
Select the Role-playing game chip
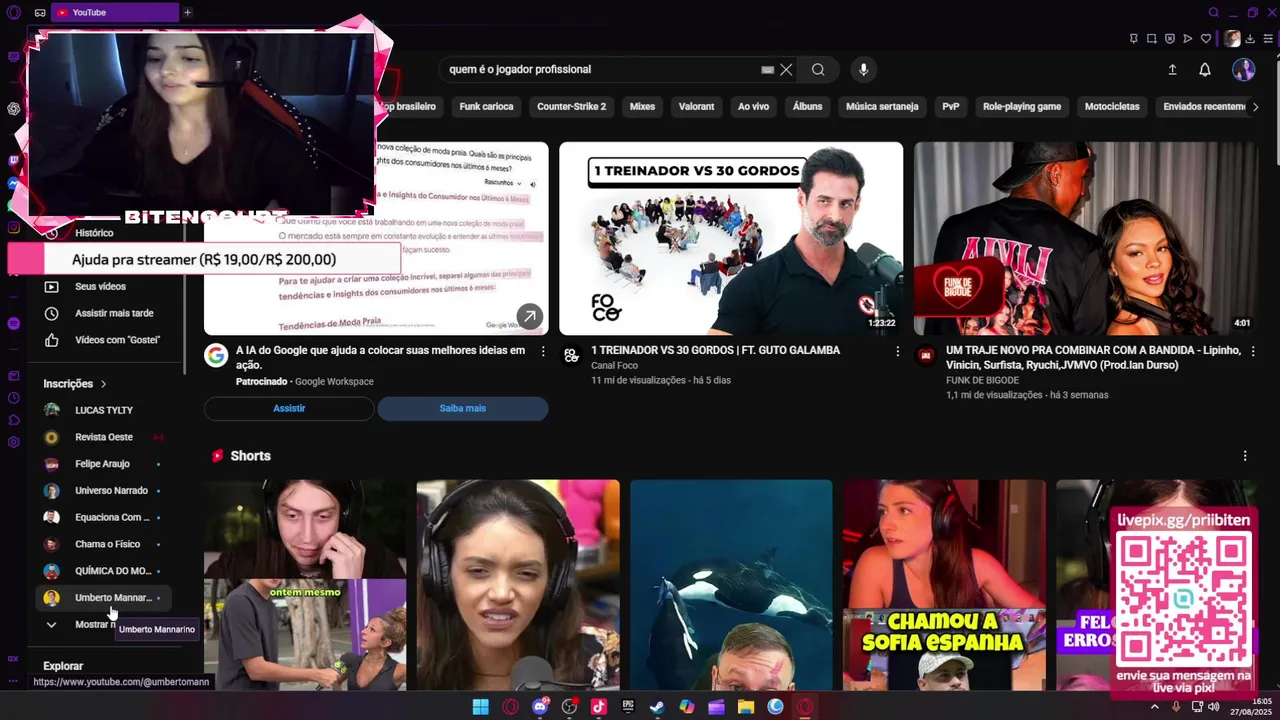click(x=1022, y=107)
